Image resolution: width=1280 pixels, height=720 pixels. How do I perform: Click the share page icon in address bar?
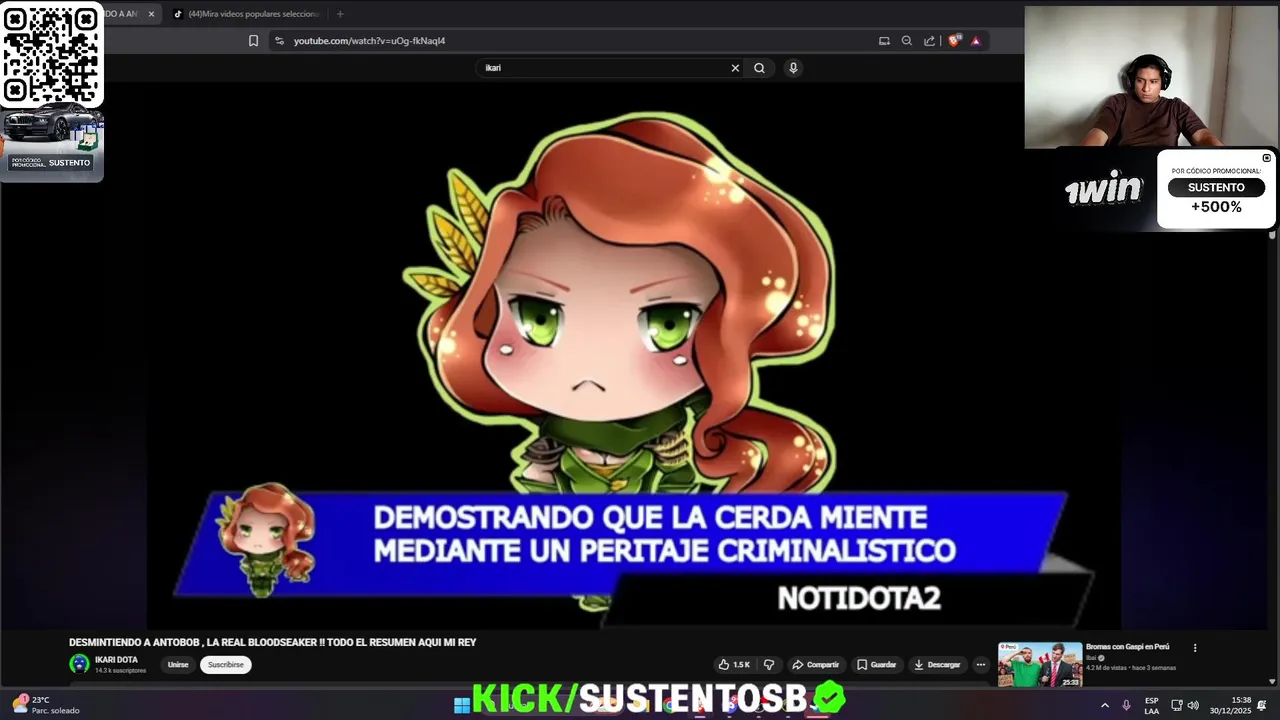pyautogui.click(x=930, y=41)
